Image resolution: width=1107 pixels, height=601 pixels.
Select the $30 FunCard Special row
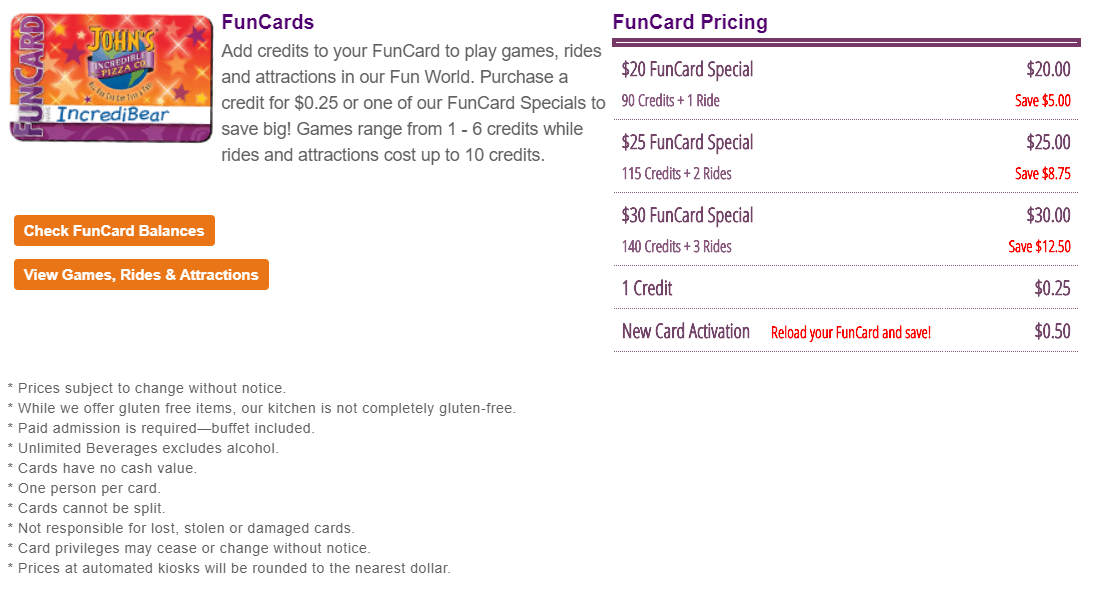pos(687,216)
